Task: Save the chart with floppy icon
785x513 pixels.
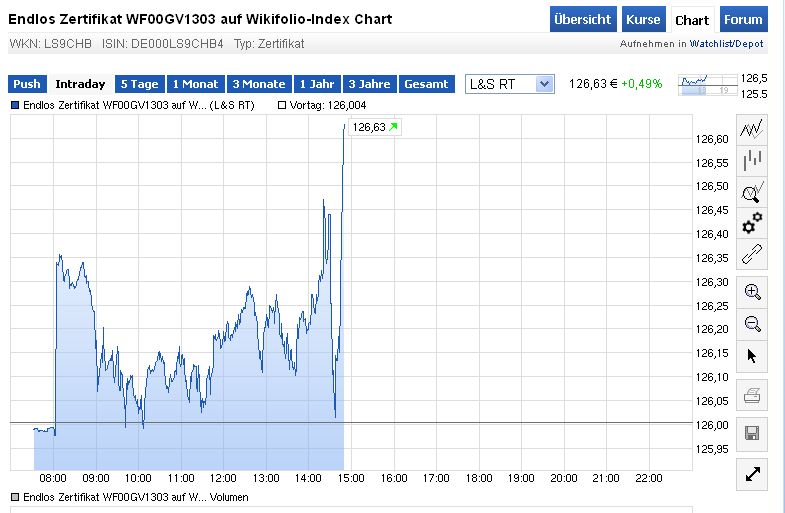Action: click(751, 433)
